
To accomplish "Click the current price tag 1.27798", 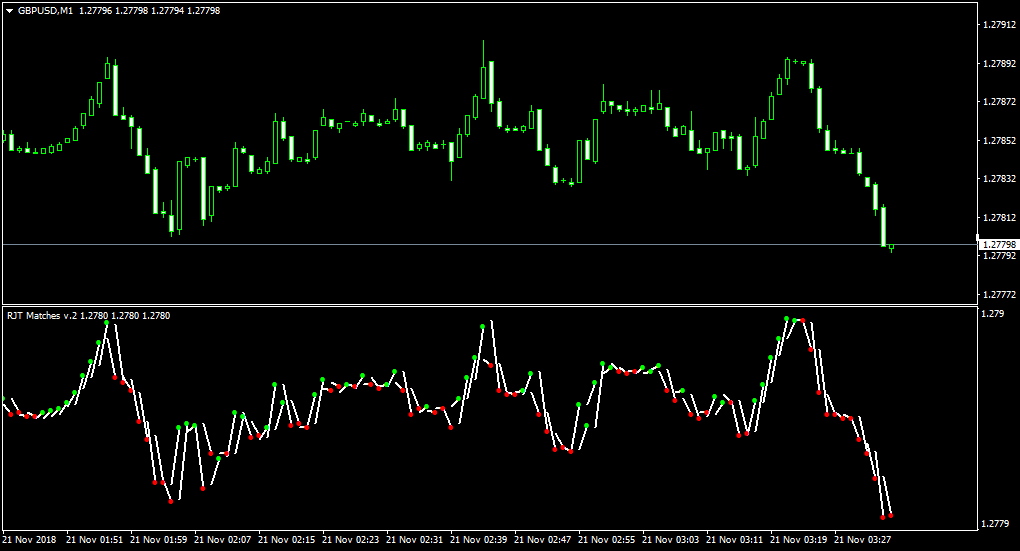I will (999, 245).
